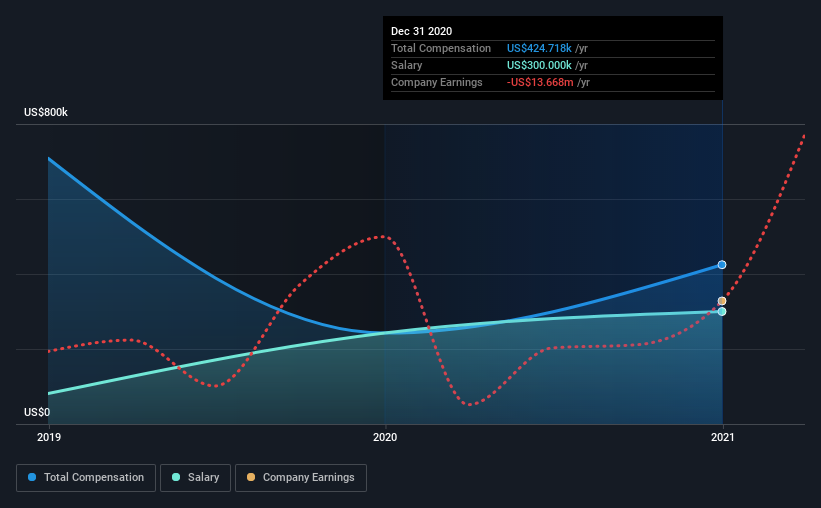Click the orange Company Earnings data point at 2021

coord(722,301)
